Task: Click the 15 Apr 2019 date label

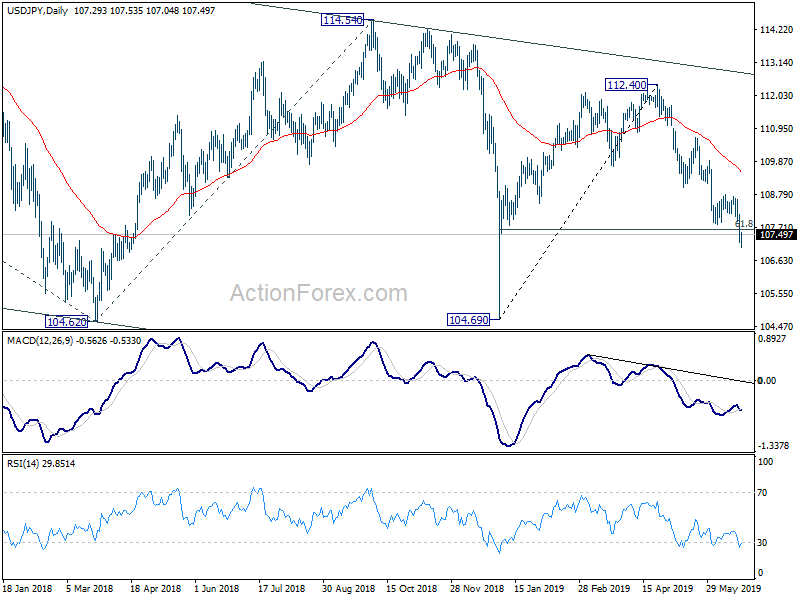Action: 668,589
